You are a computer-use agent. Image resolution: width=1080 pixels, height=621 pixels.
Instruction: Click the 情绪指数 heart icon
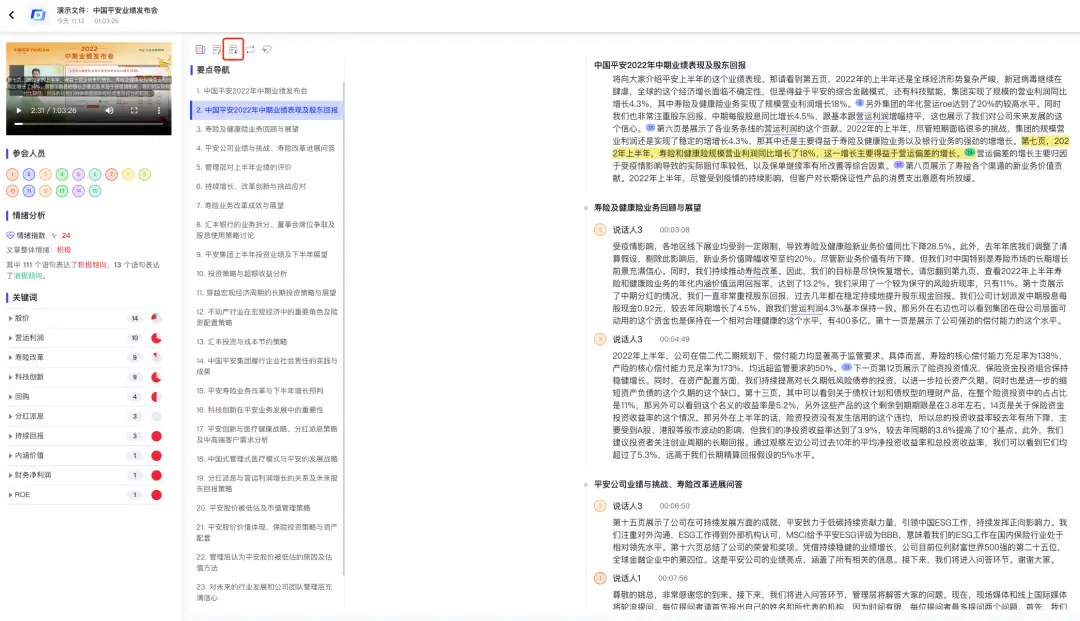(x=10, y=235)
